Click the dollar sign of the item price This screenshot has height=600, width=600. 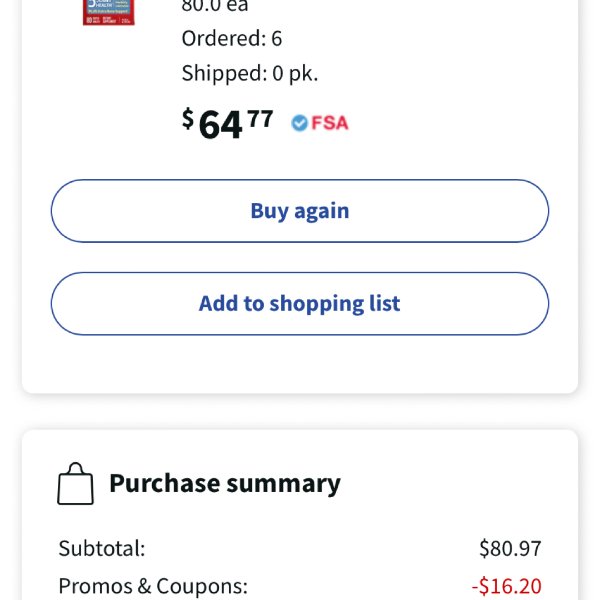188,119
